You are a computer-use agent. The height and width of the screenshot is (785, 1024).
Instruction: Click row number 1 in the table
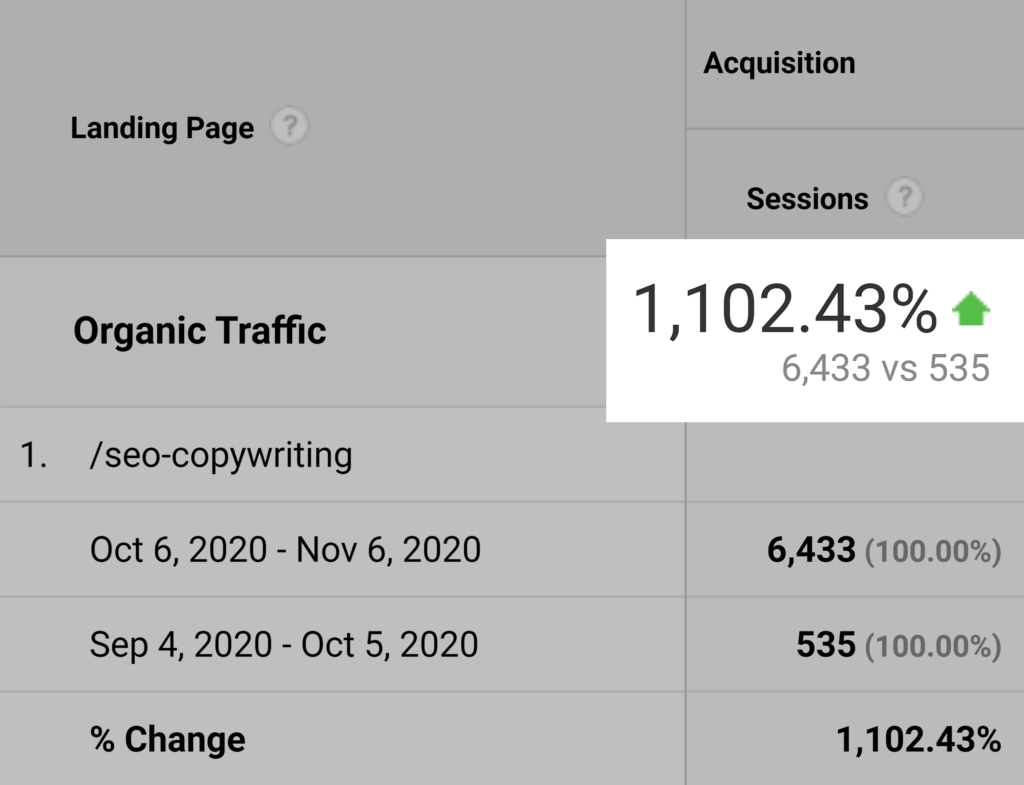click(x=34, y=456)
